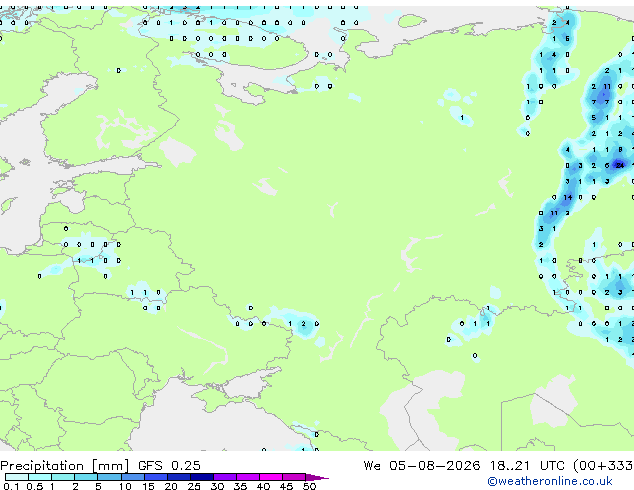634x490 pixels.
Task: Select the 2–5 mm legend color box
Action: tap(86, 477)
